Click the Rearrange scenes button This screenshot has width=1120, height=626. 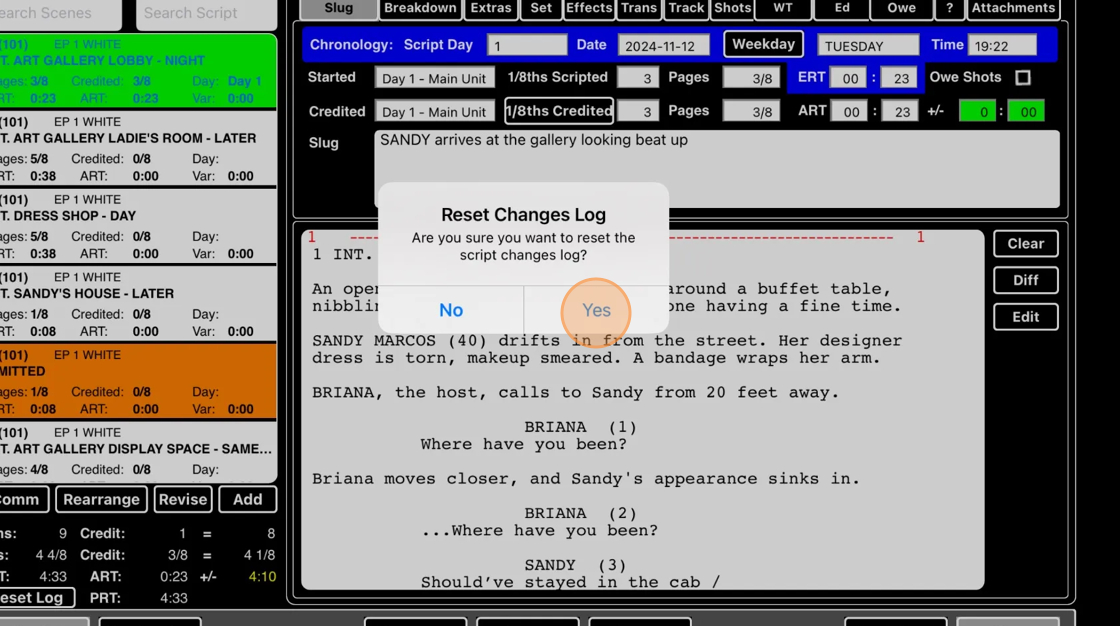pos(101,499)
